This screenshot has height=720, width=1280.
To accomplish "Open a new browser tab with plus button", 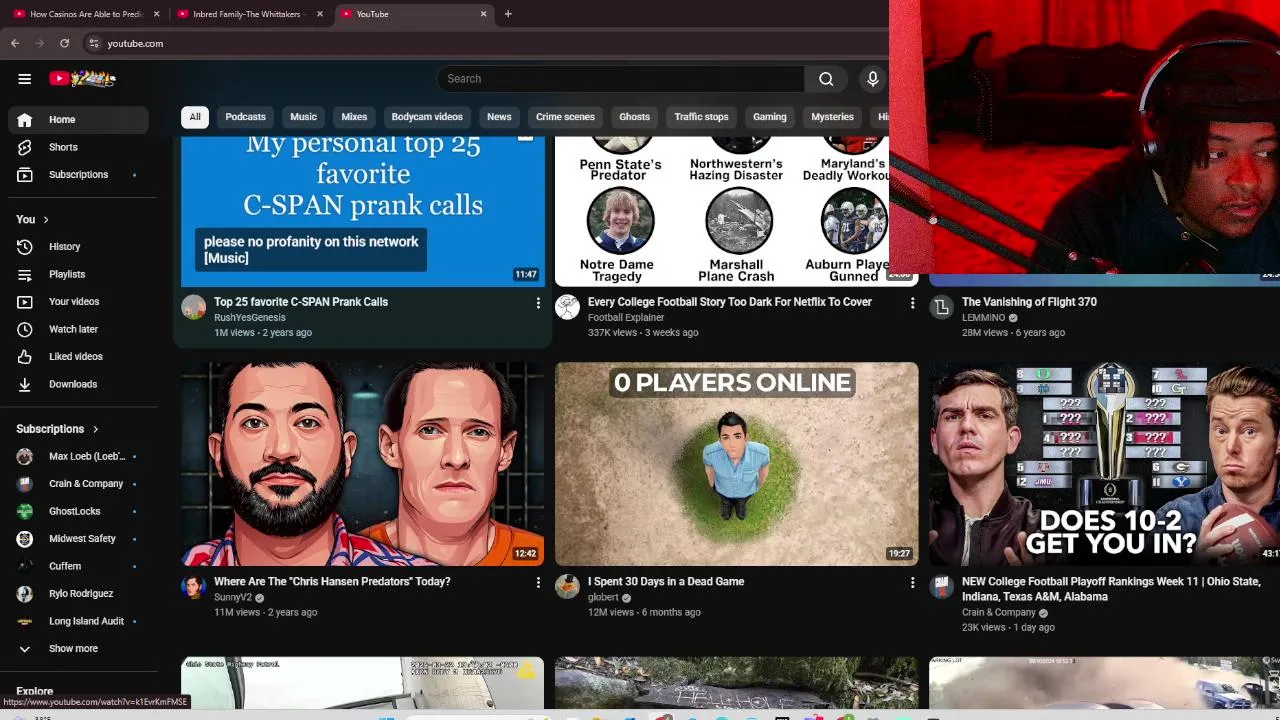I will 508,14.
